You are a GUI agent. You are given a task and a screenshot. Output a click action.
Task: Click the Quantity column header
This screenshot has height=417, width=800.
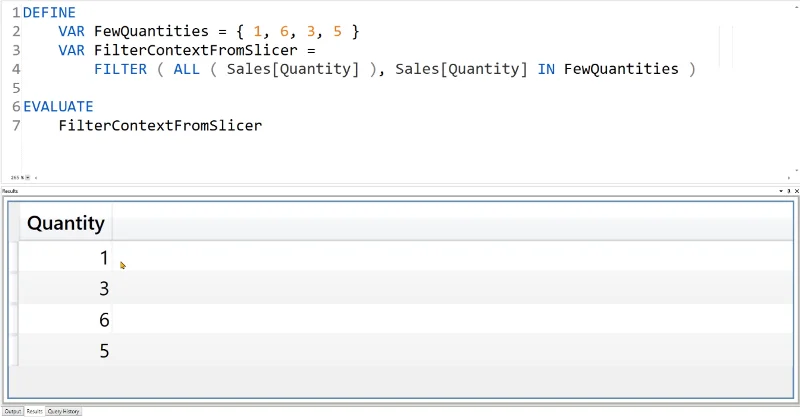coord(66,223)
